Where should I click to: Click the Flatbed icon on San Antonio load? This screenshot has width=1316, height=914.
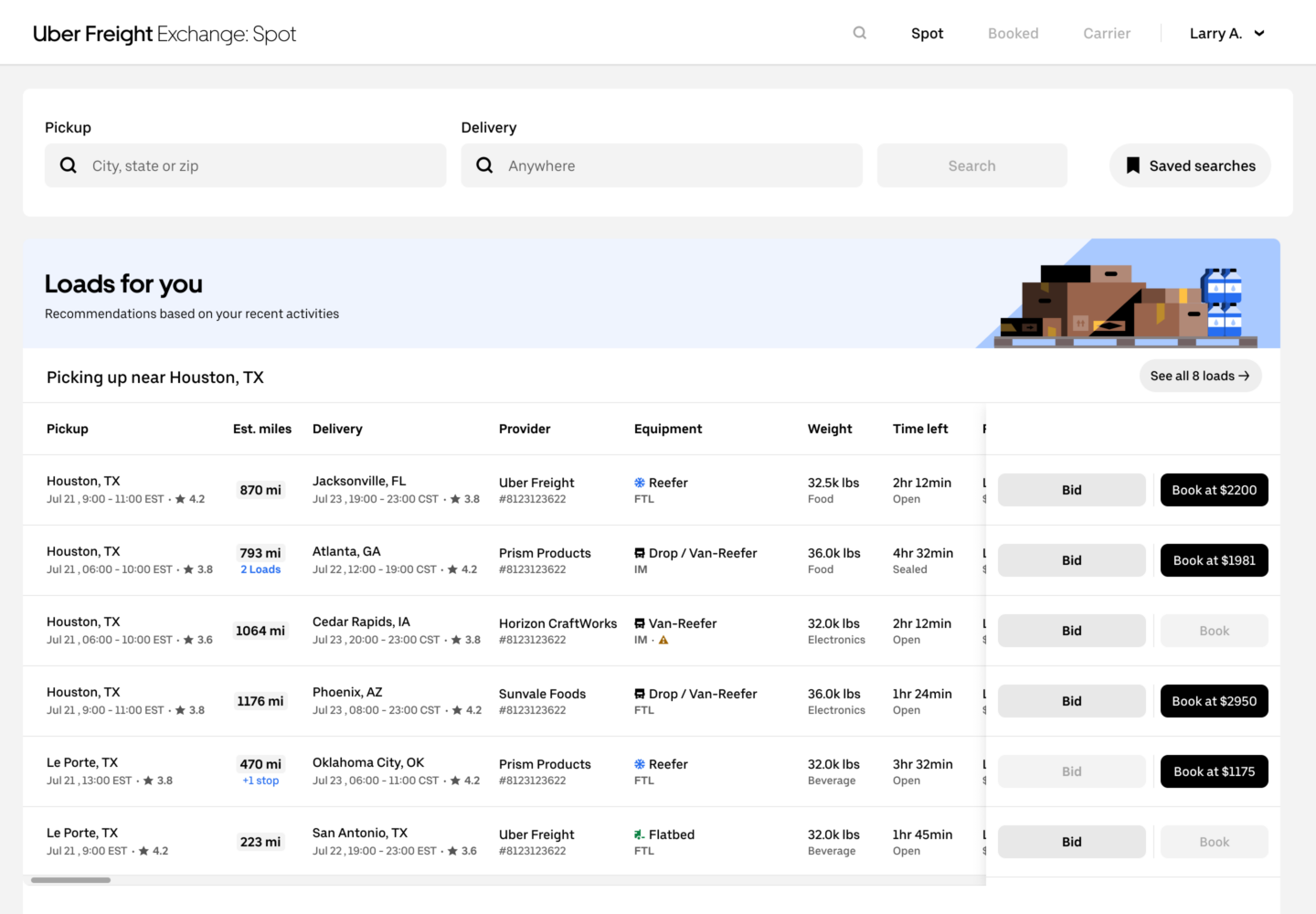click(x=640, y=834)
